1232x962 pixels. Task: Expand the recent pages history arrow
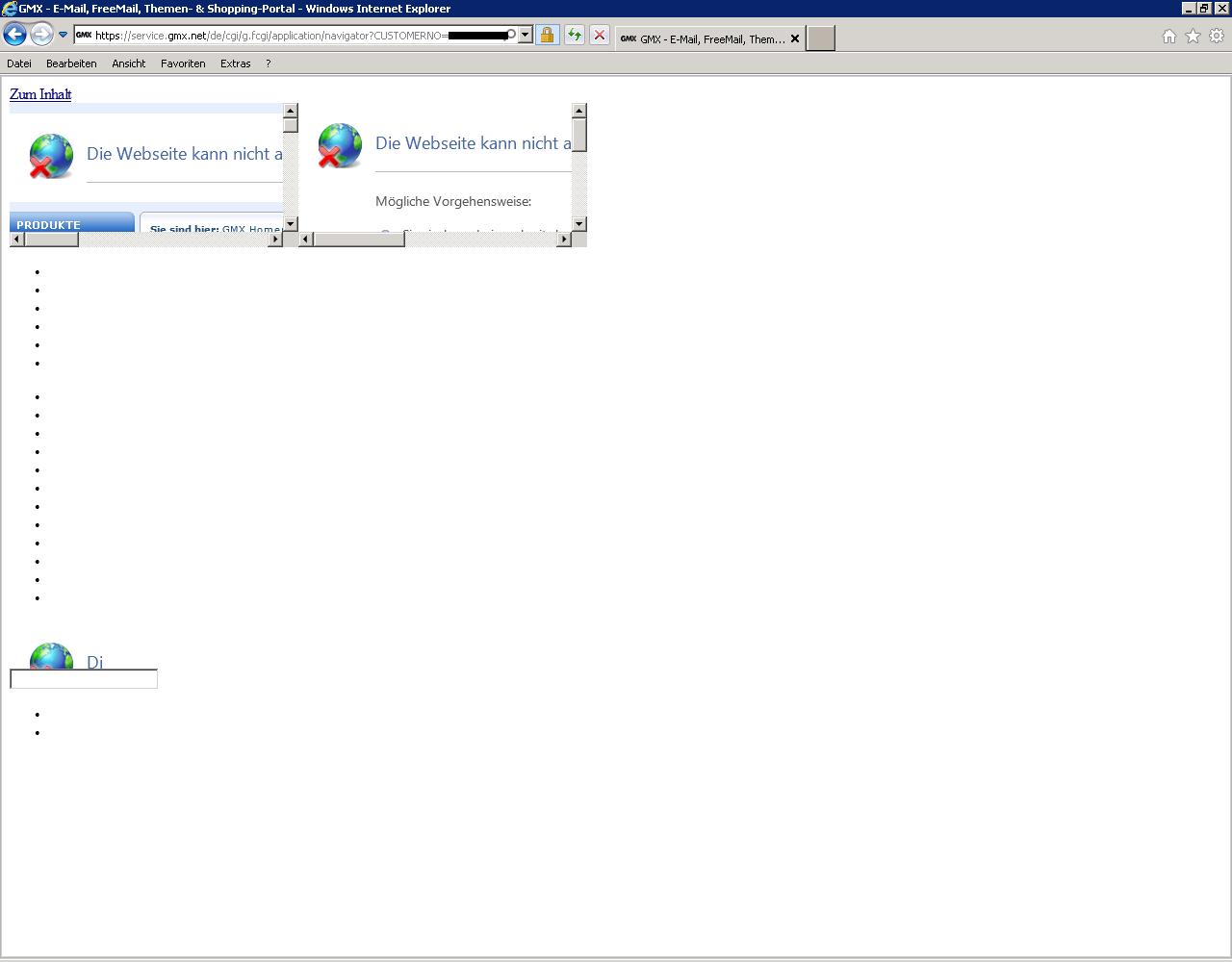(63, 35)
